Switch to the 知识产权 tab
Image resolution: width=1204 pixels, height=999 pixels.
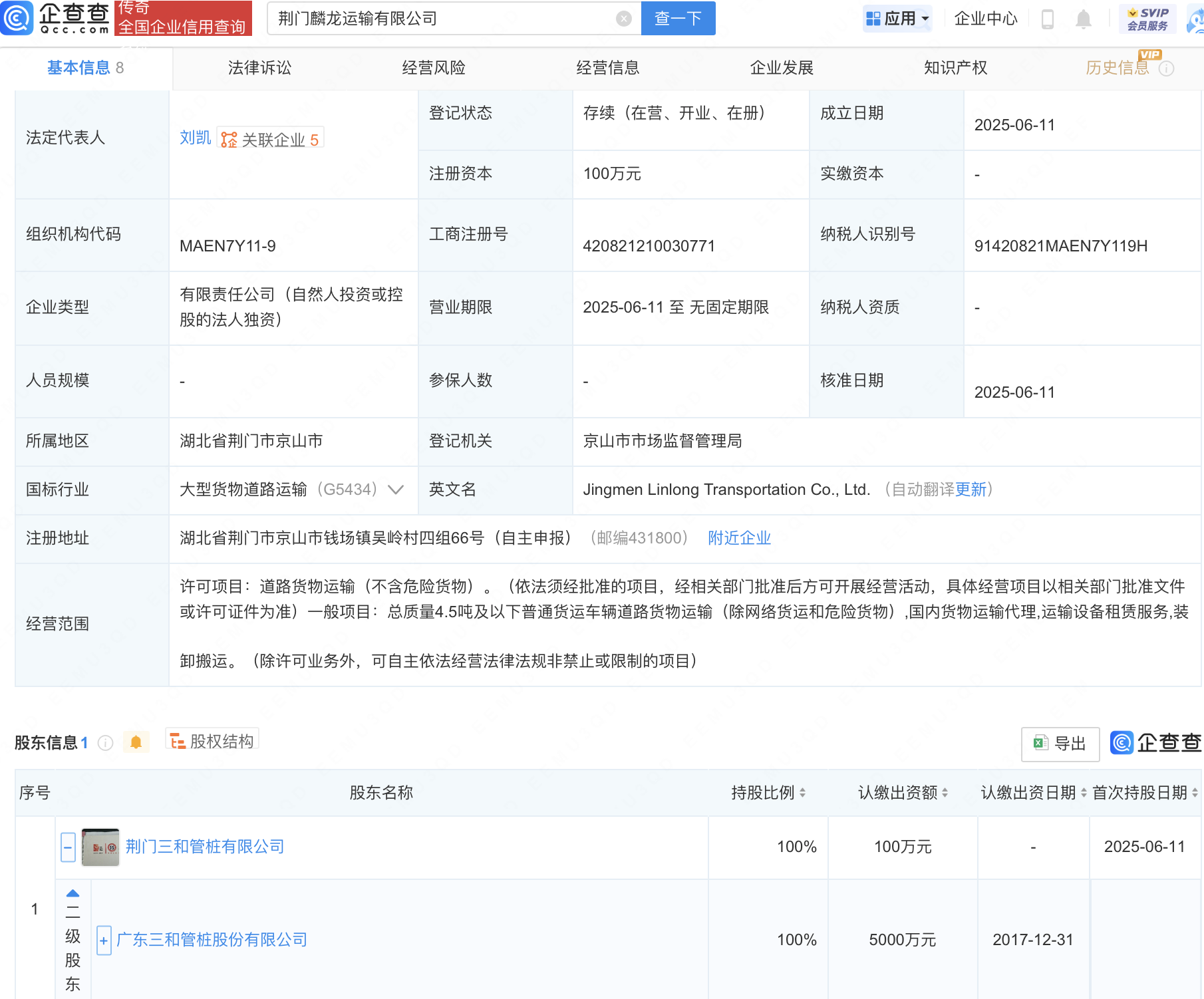(x=955, y=68)
